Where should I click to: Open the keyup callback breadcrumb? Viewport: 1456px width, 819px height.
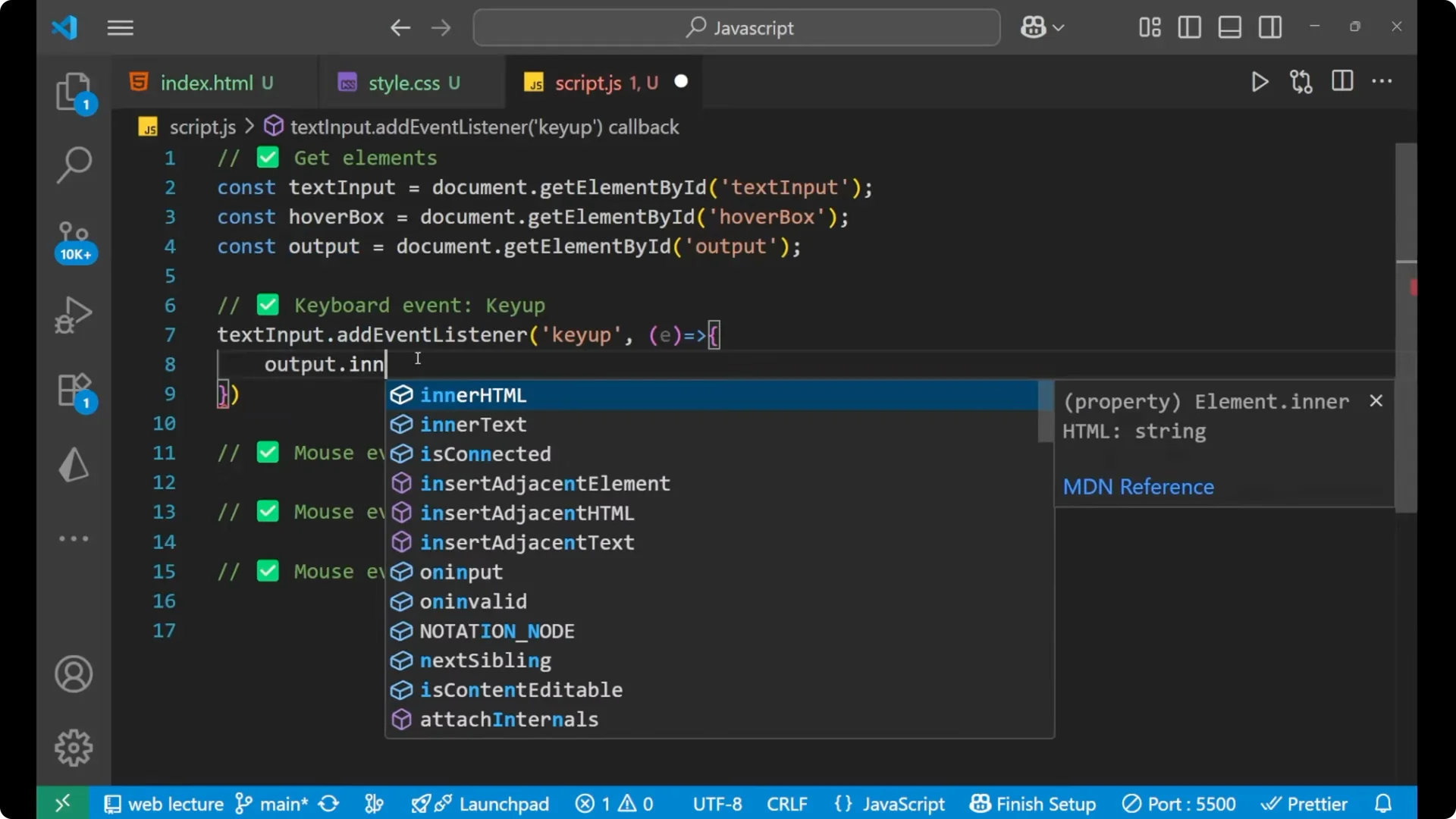(x=485, y=127)
